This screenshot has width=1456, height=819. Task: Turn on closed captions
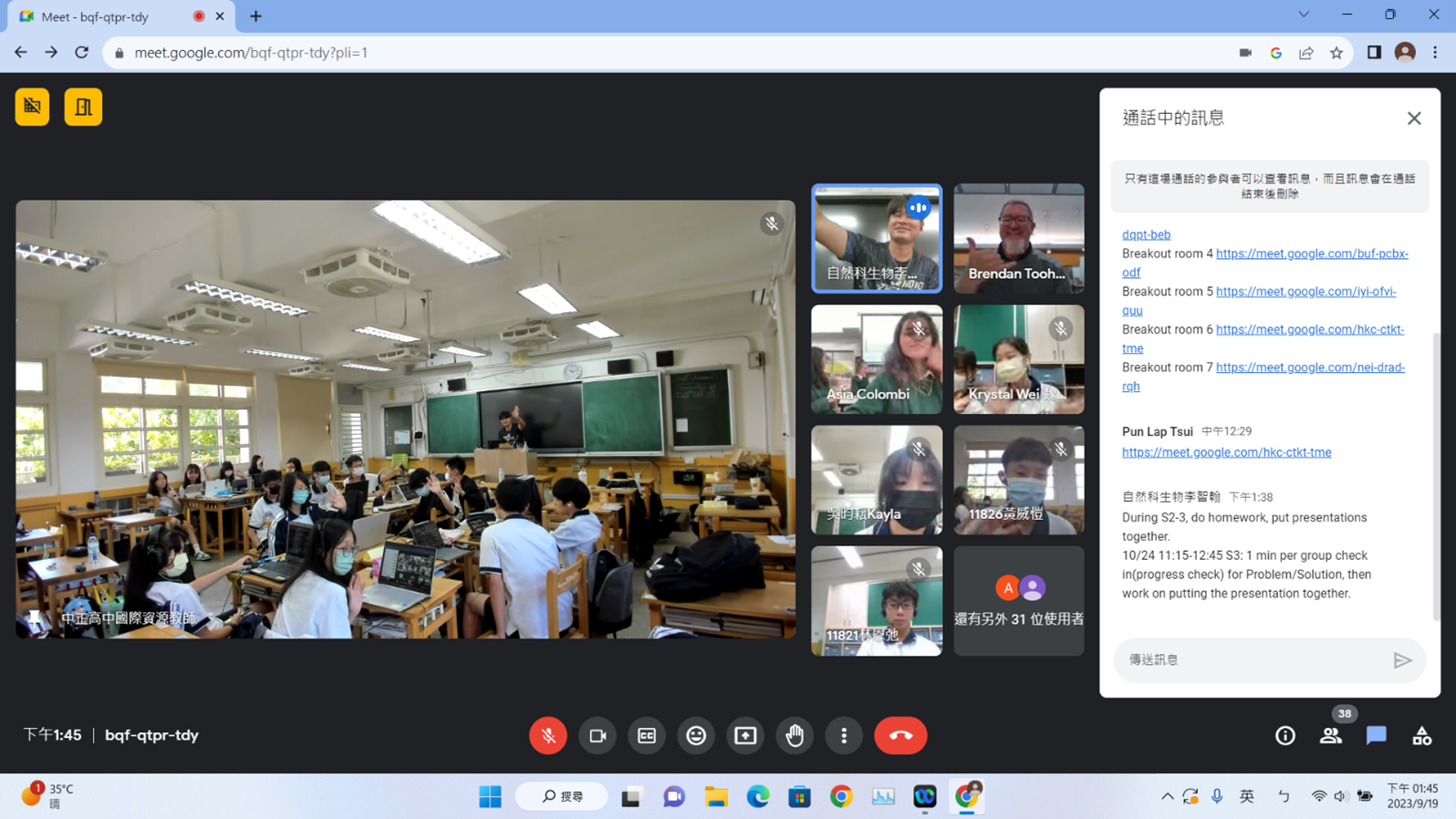(647, 735)
